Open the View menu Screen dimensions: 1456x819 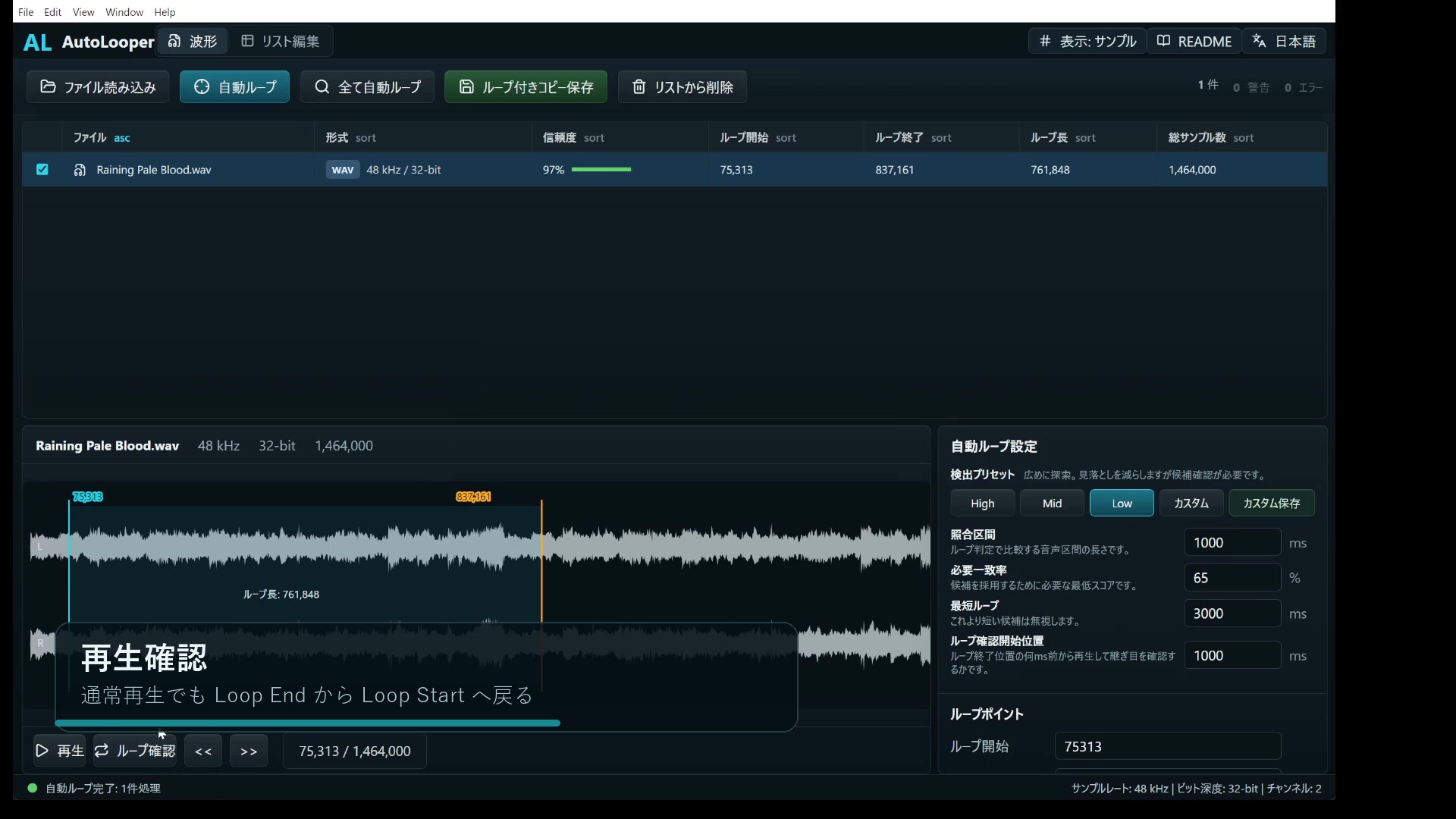(83, 12)
